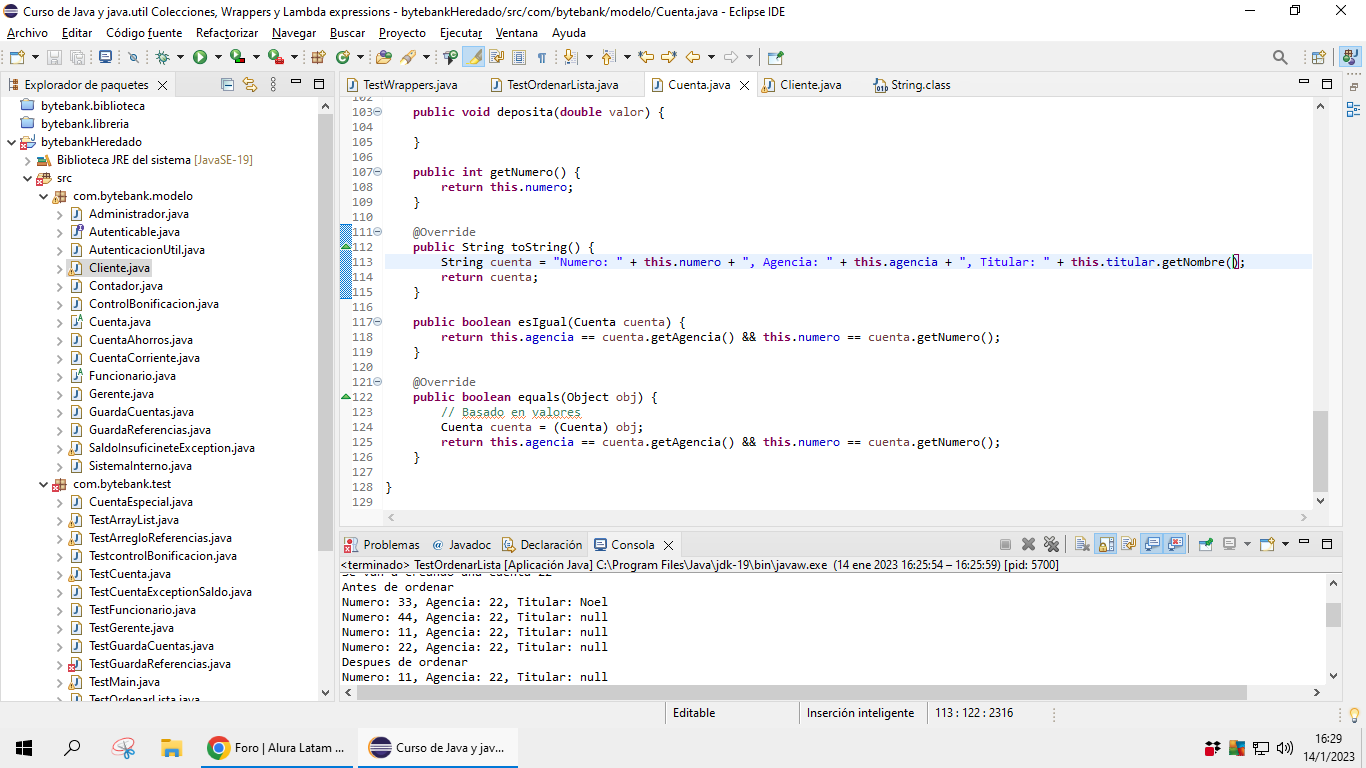Toggle show console on standard error
The image size is (1366, 768).
(1175, 545)
